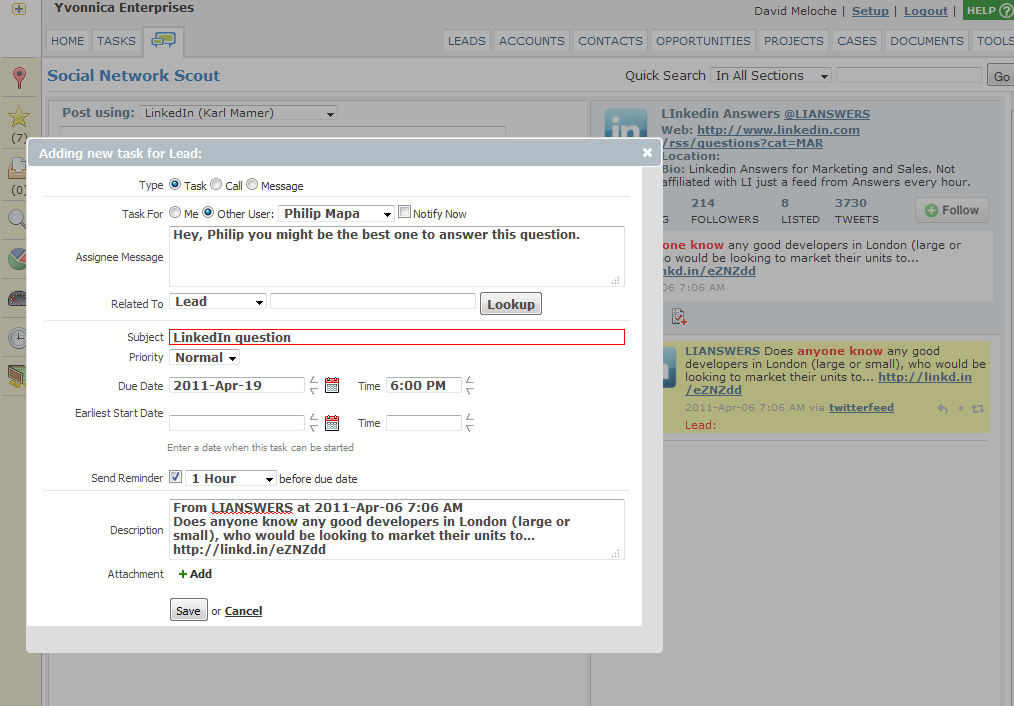The image size is (1014, 706).
Task: Click the Subject input field
Action: [x=397, y=337]
